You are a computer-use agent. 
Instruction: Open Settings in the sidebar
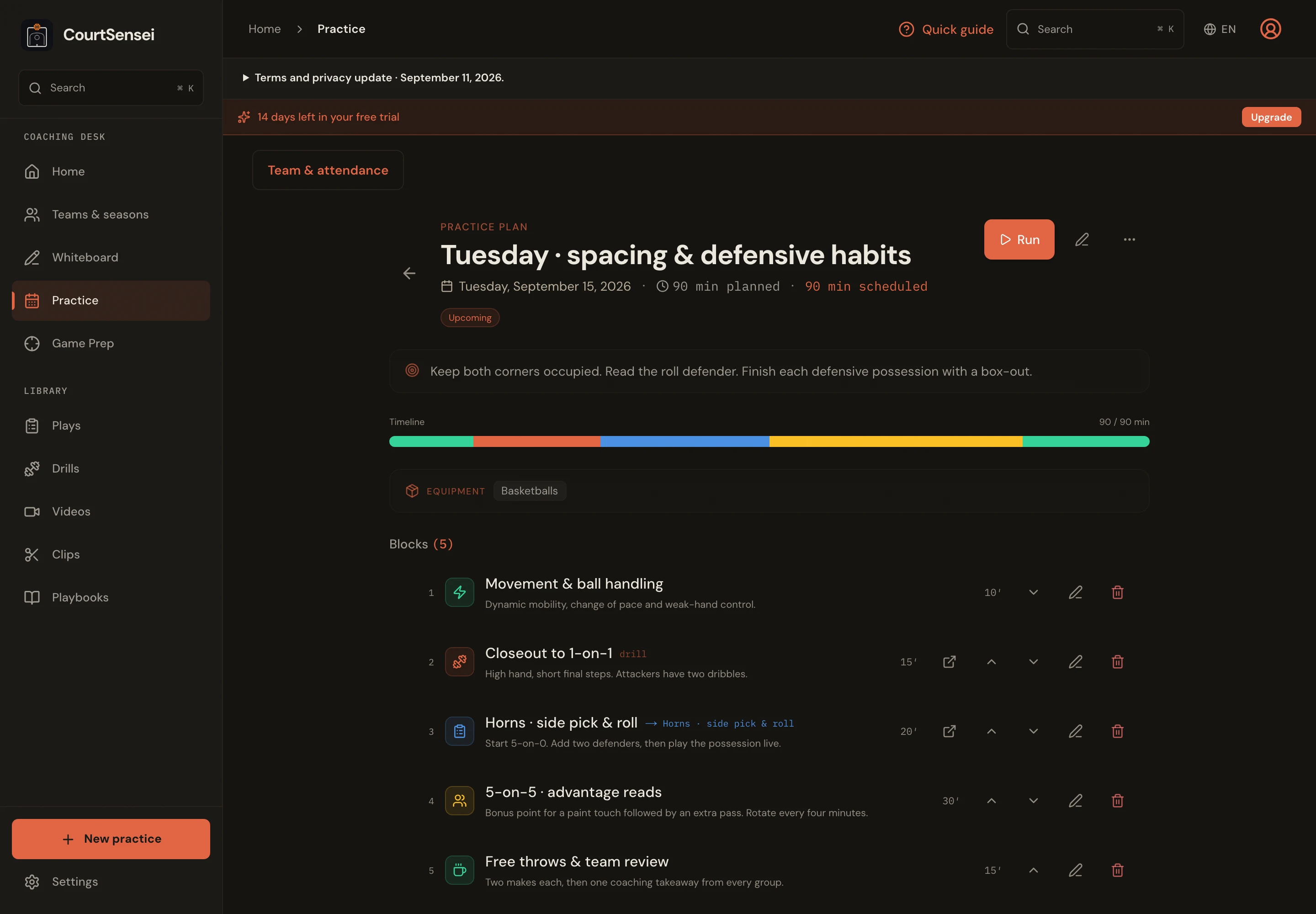[x=111, y=882]
